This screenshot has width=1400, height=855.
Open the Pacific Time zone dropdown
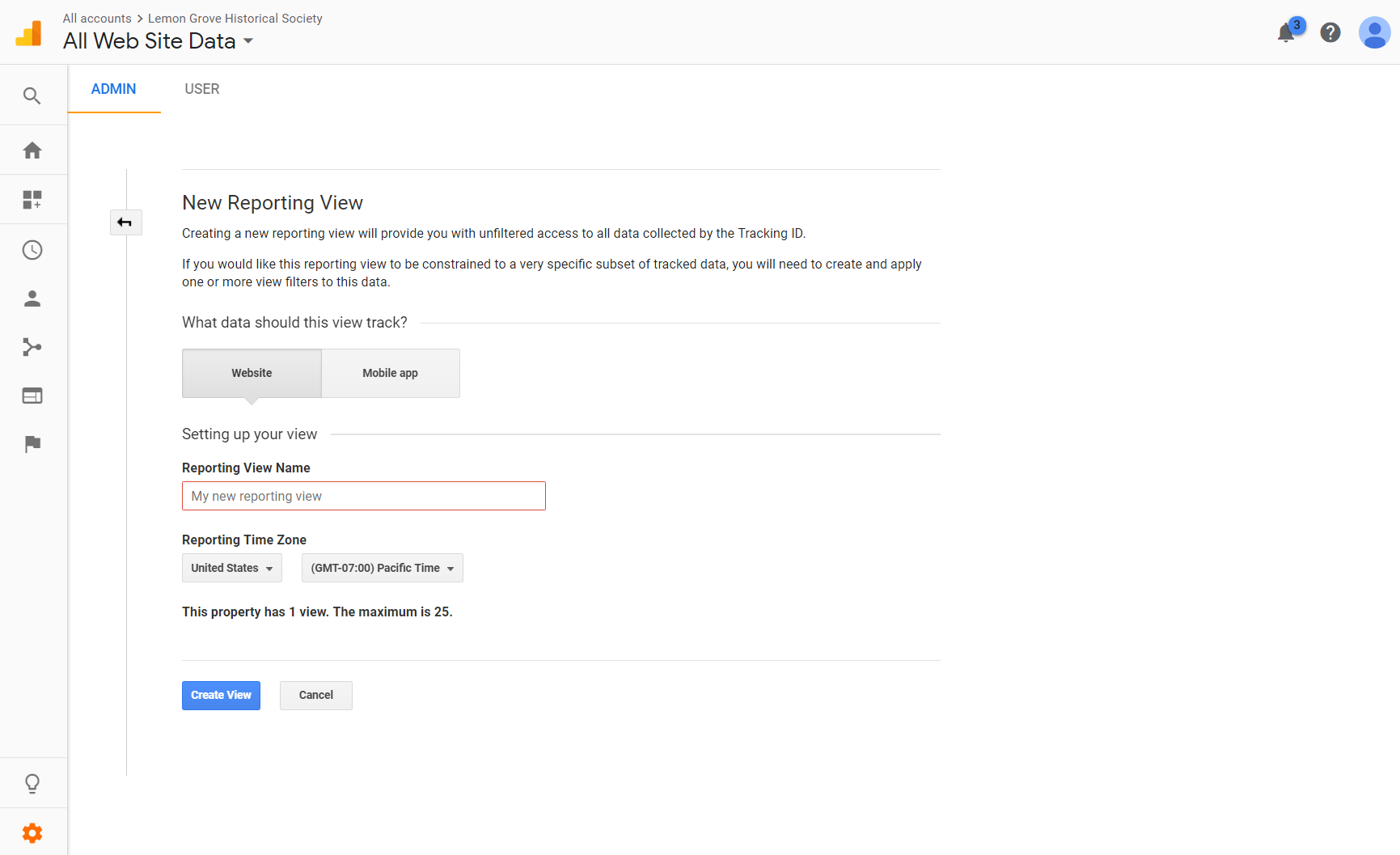383,568
